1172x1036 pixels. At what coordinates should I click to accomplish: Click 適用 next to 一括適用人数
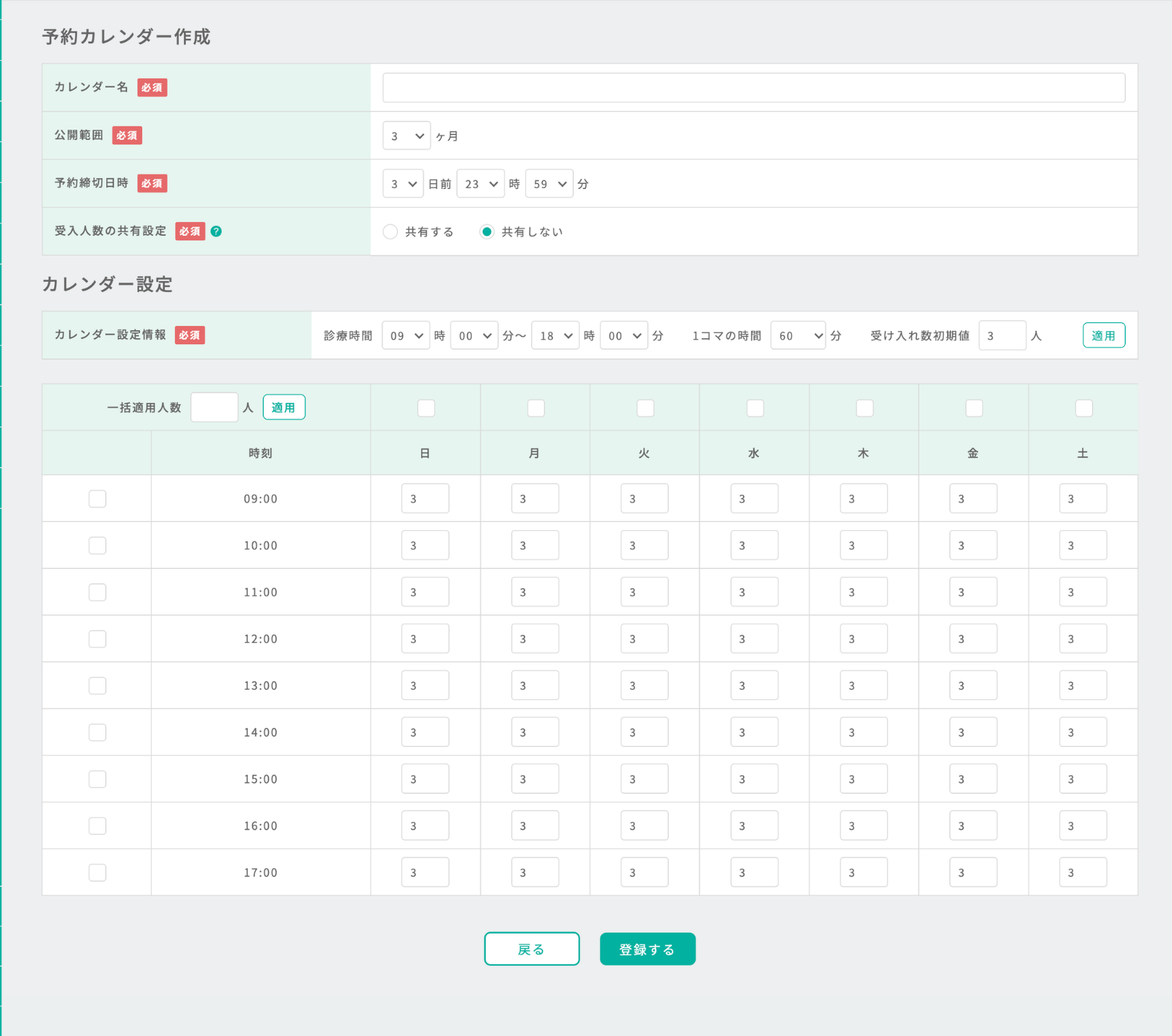pyautogui.click(x=284, y=407)
